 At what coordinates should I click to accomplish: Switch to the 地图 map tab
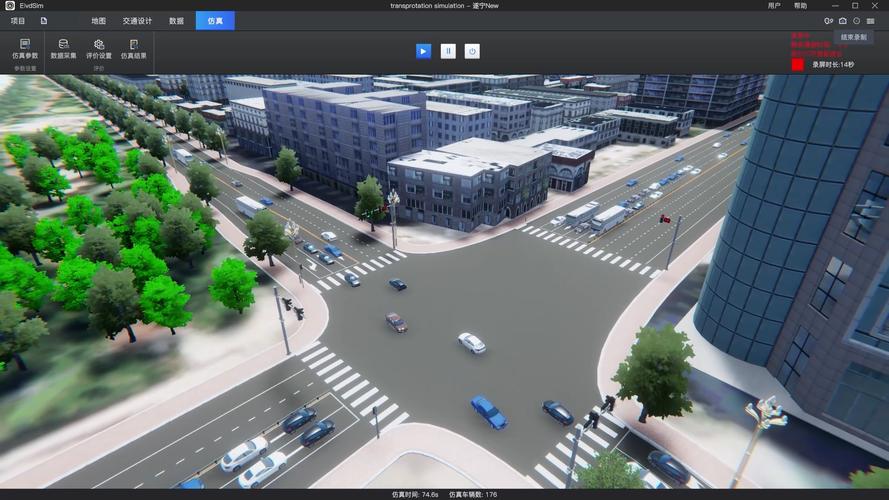pyautogui.click(x=99, y=21)
